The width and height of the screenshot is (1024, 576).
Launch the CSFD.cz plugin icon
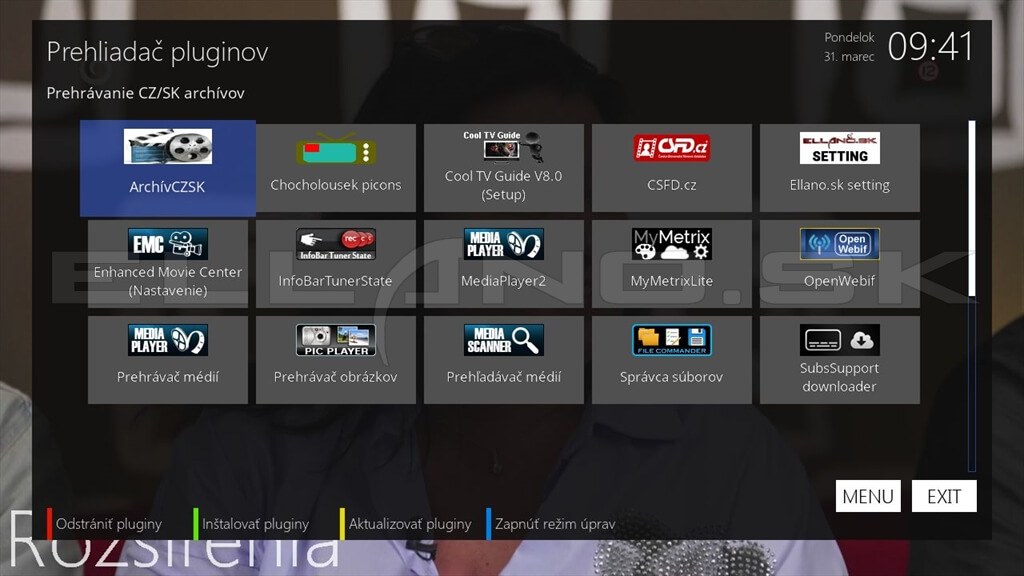[671, 148]
